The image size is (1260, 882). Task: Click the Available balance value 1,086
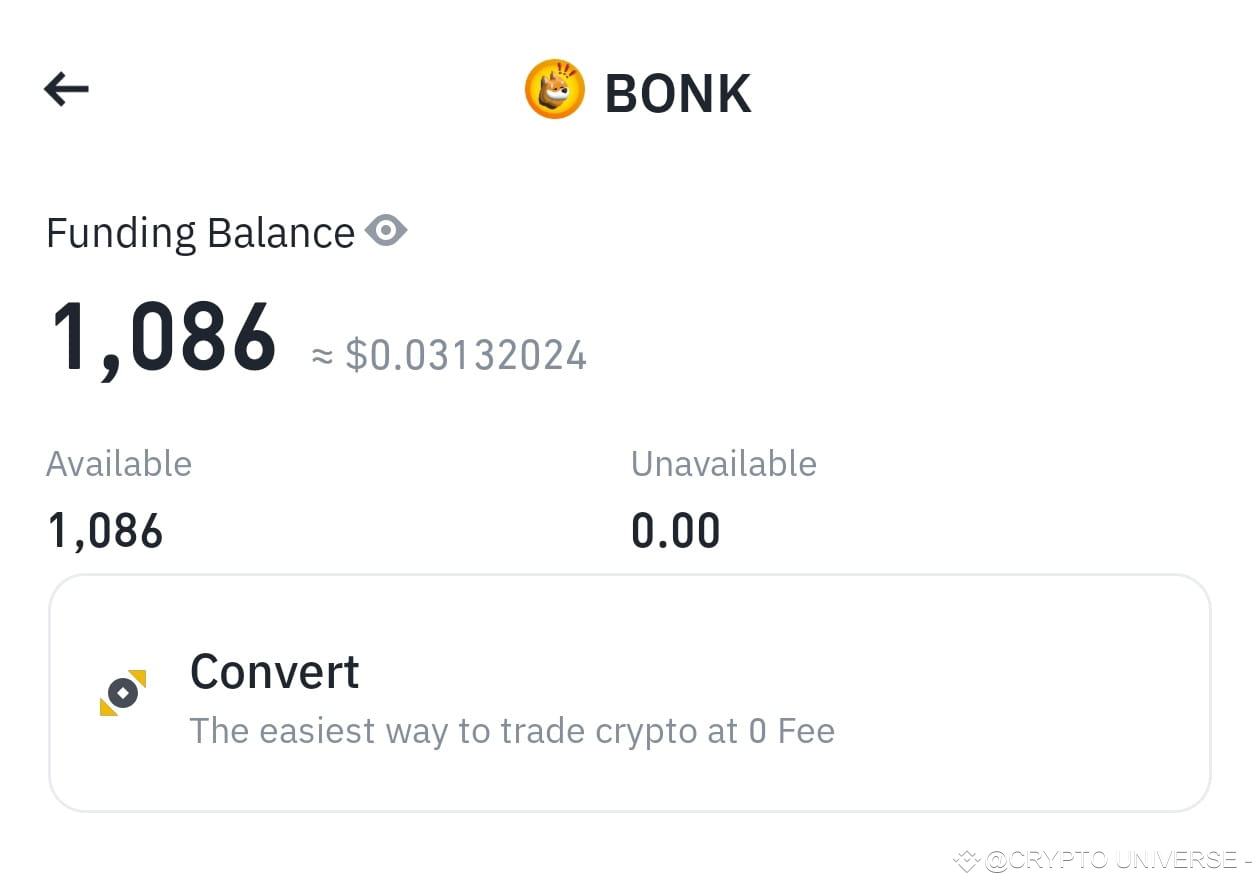click(x=104, y=529)
